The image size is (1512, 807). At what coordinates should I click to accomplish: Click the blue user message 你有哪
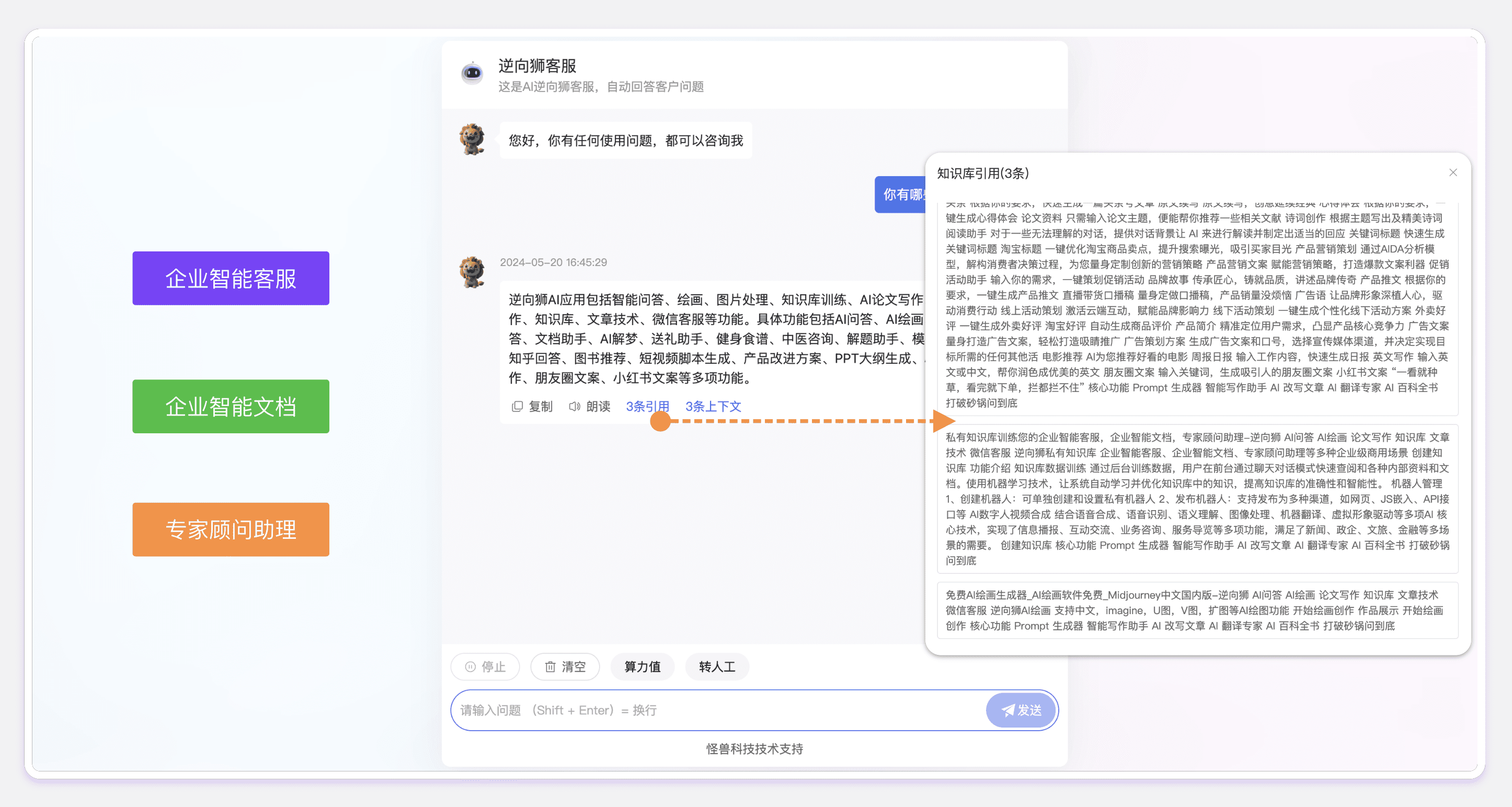[x=900, y=194]
